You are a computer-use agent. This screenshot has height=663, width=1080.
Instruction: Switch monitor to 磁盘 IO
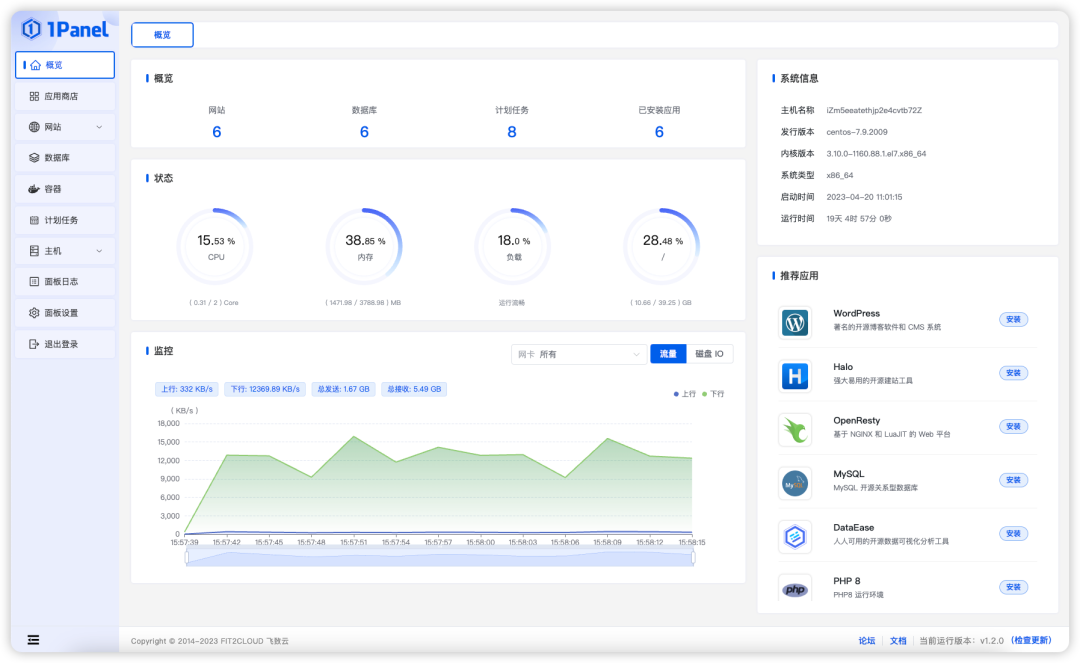click(x=709, y=354)
